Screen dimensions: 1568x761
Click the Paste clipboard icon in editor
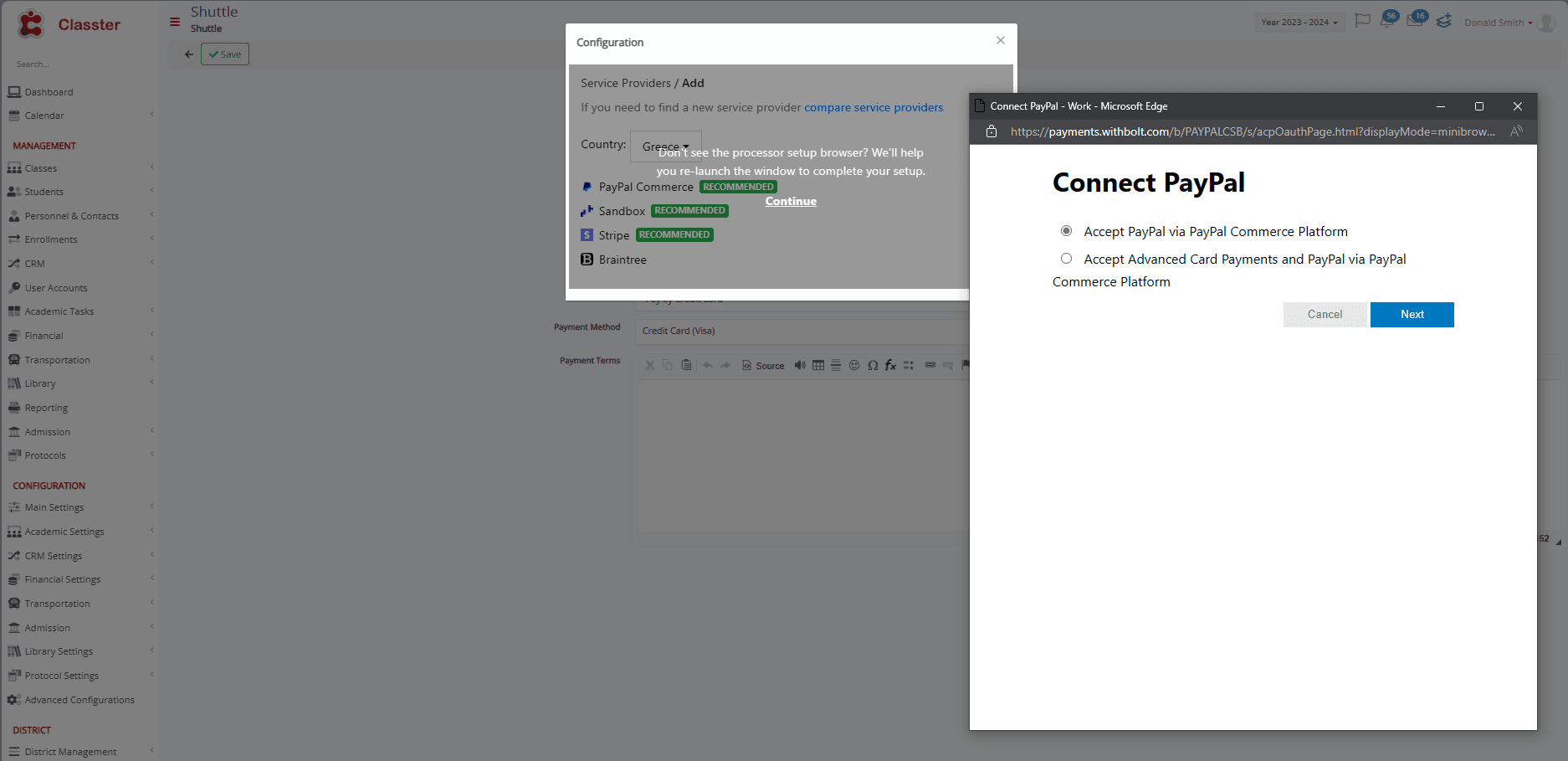[x=686, y=365]
